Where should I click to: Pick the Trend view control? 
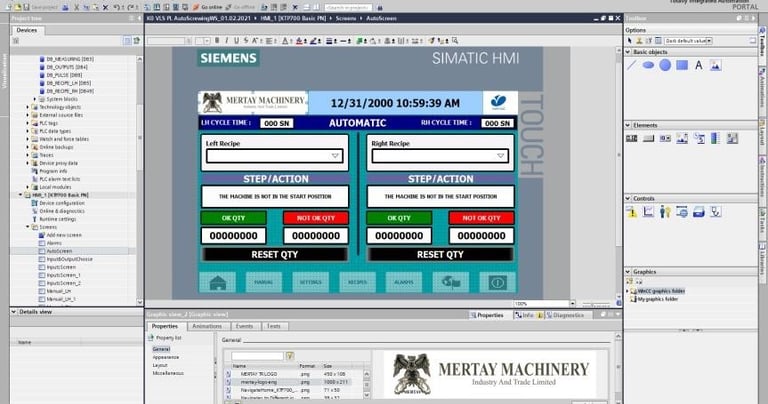648,212
